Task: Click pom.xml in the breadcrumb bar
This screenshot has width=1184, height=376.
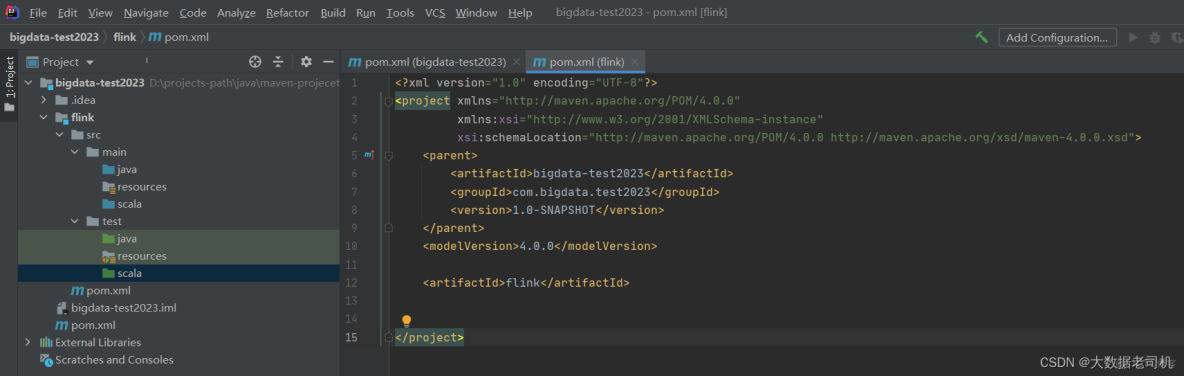Action: 179,37
